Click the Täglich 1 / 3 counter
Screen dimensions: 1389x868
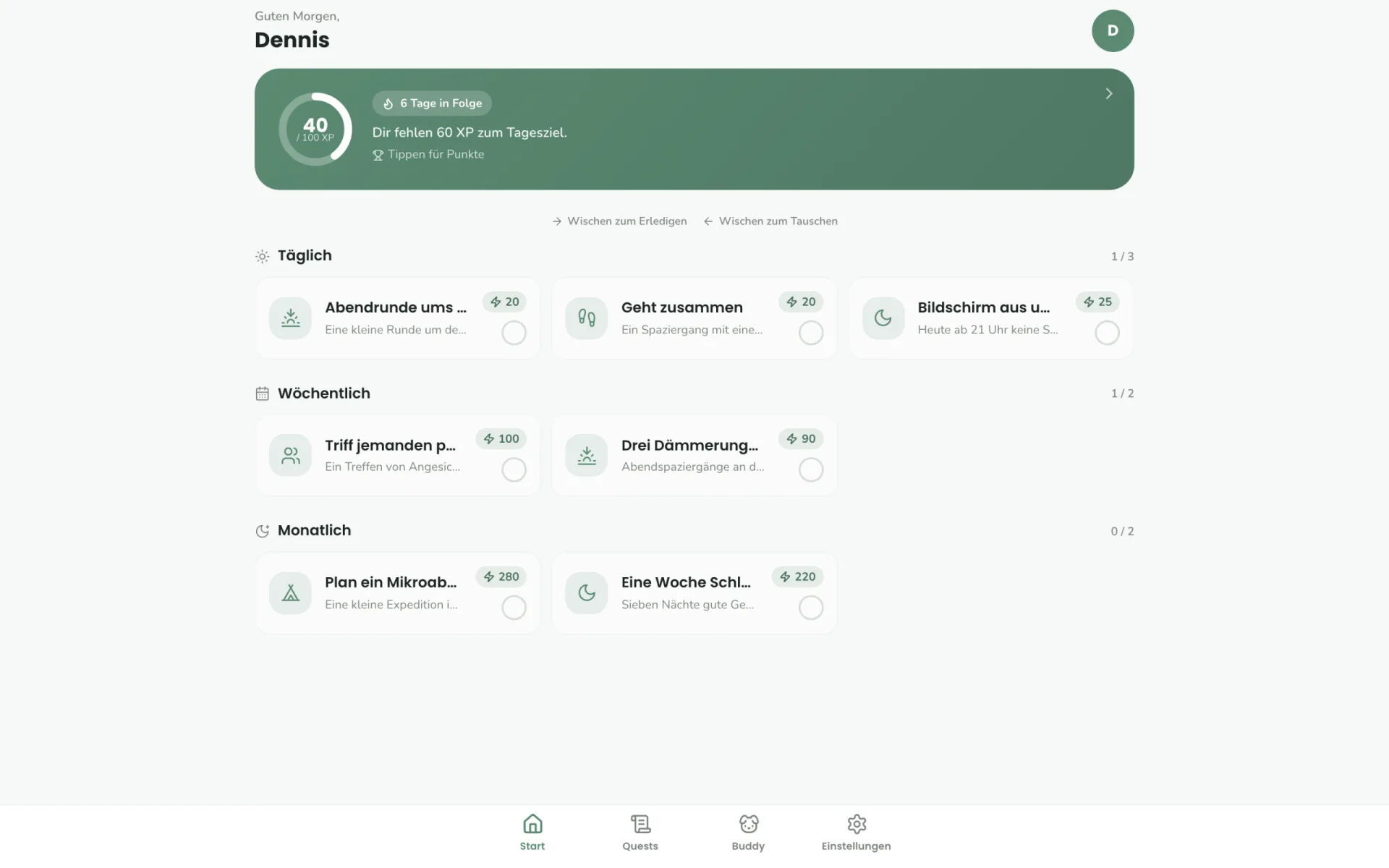[x=1122, y=256]
